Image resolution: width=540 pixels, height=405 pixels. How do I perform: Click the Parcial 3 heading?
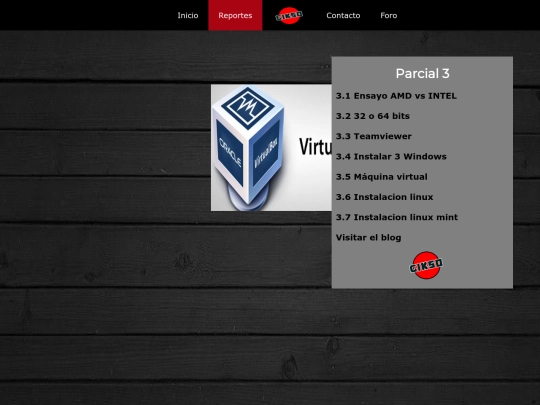pyautogui.click(x=423, y=73)
